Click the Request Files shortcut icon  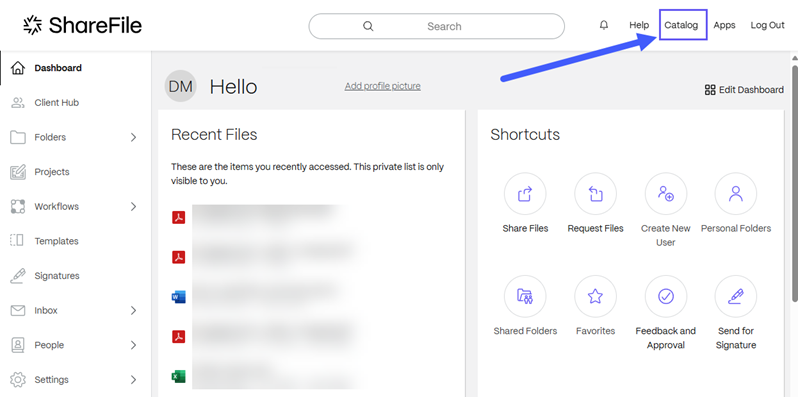click(595, 194)
